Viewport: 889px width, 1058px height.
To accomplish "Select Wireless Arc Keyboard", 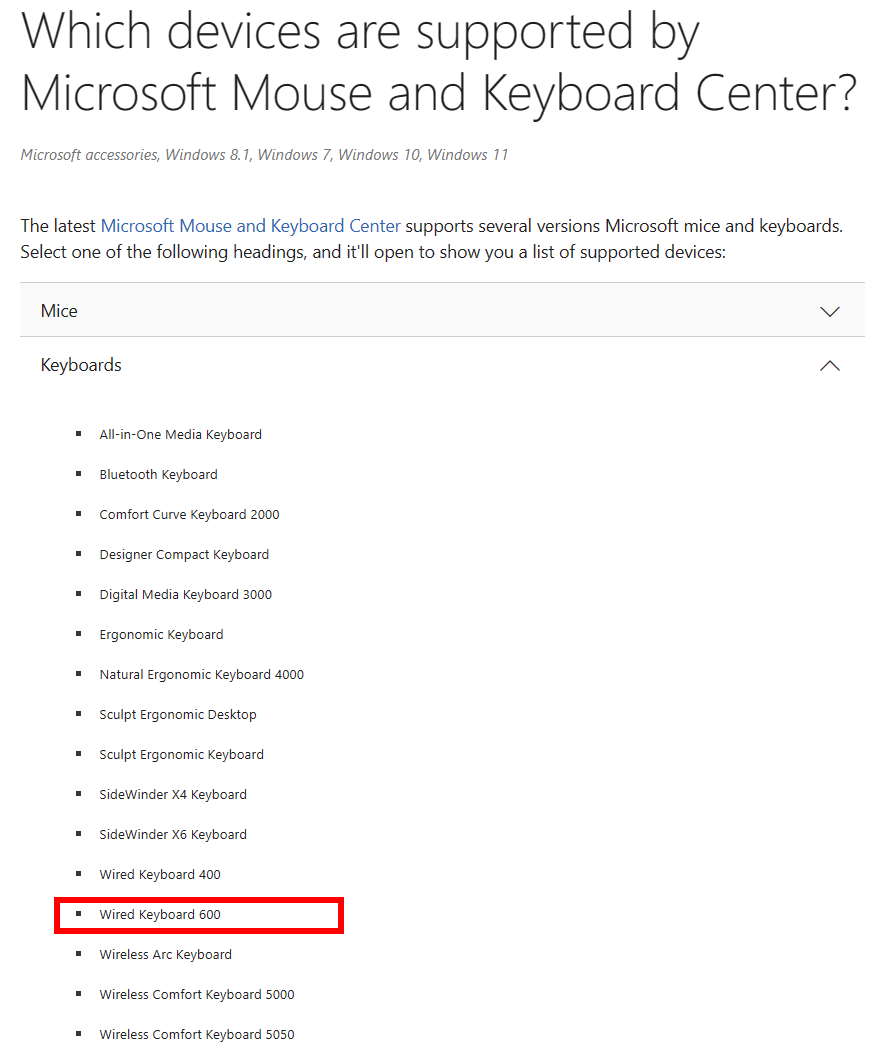I will click(165, 954).
